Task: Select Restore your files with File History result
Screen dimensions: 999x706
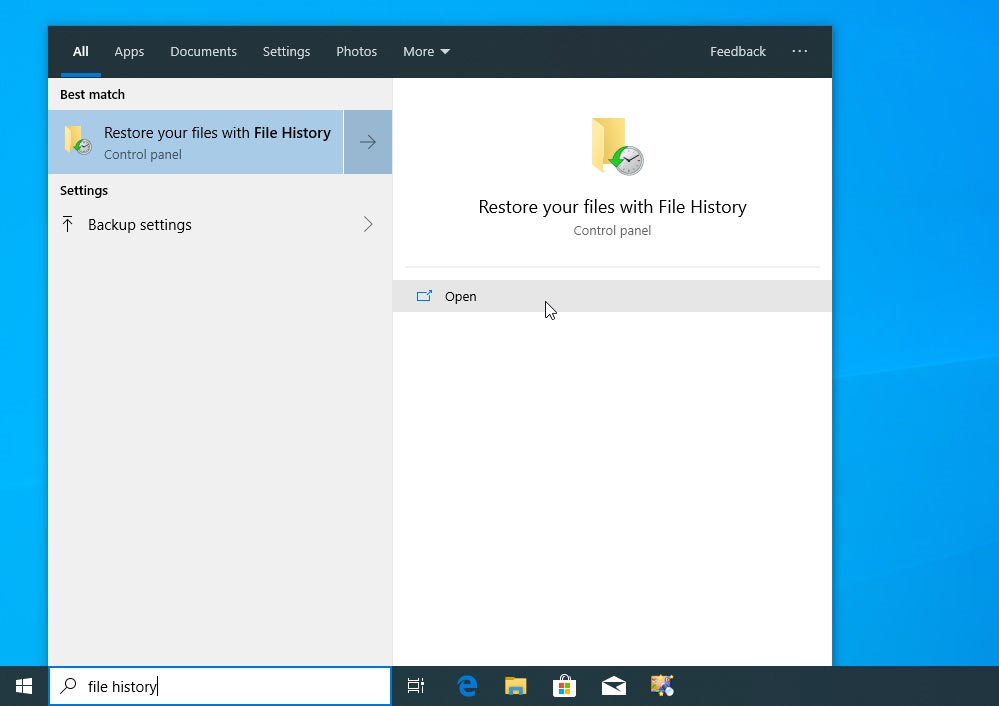Action: pyautogui.click(x=196, y=141)
